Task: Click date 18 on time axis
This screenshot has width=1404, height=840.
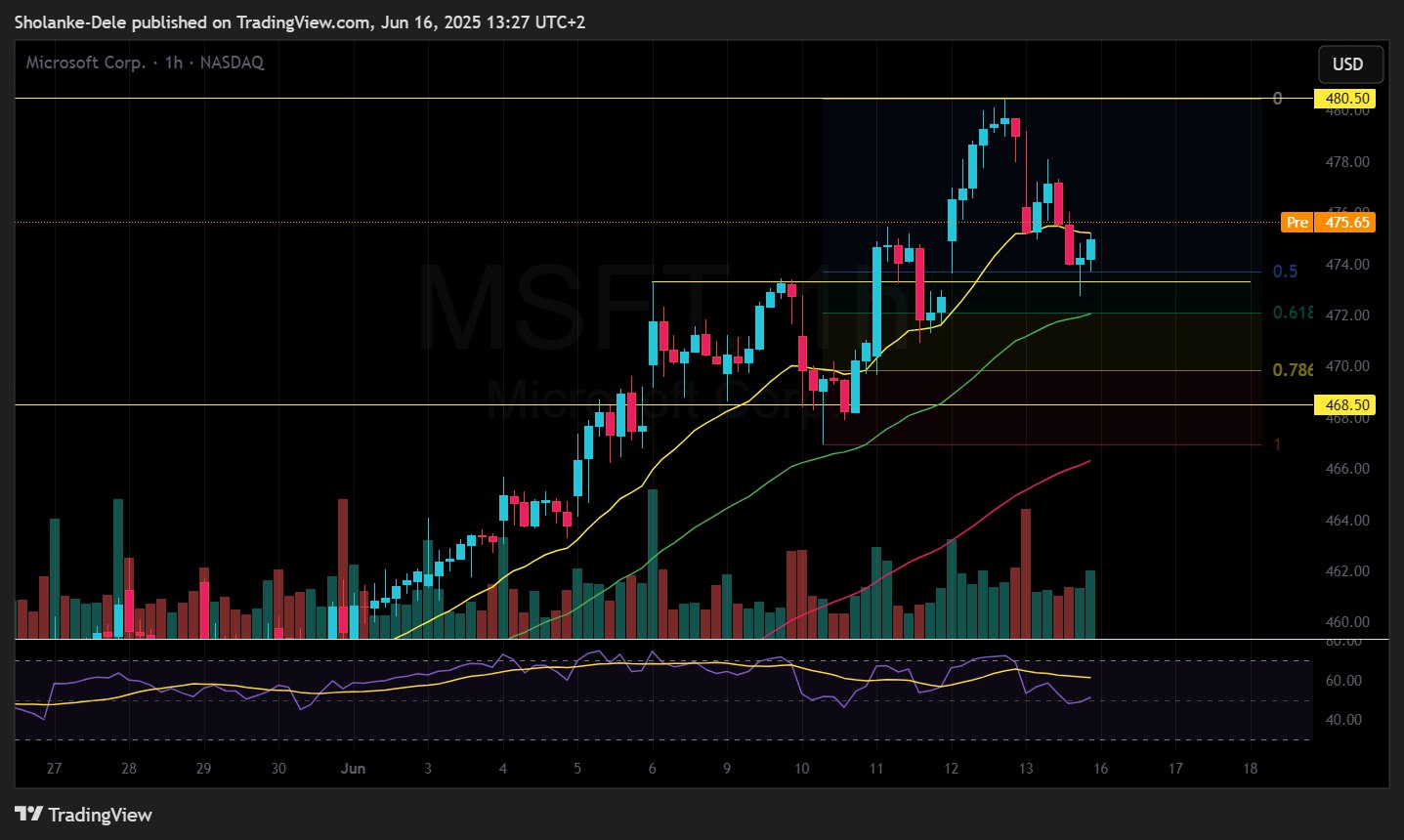Action: (1251, 769)
